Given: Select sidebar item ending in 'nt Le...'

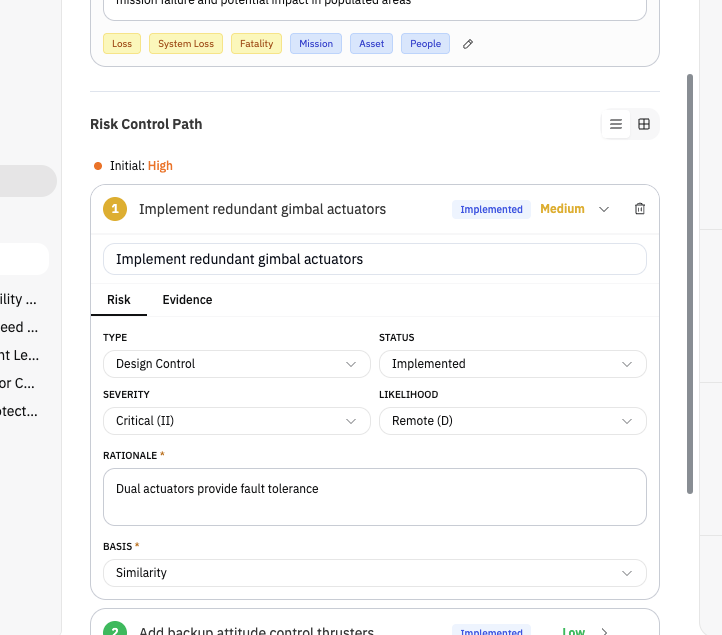Looking at the screenshot, I should click(18, 355).
